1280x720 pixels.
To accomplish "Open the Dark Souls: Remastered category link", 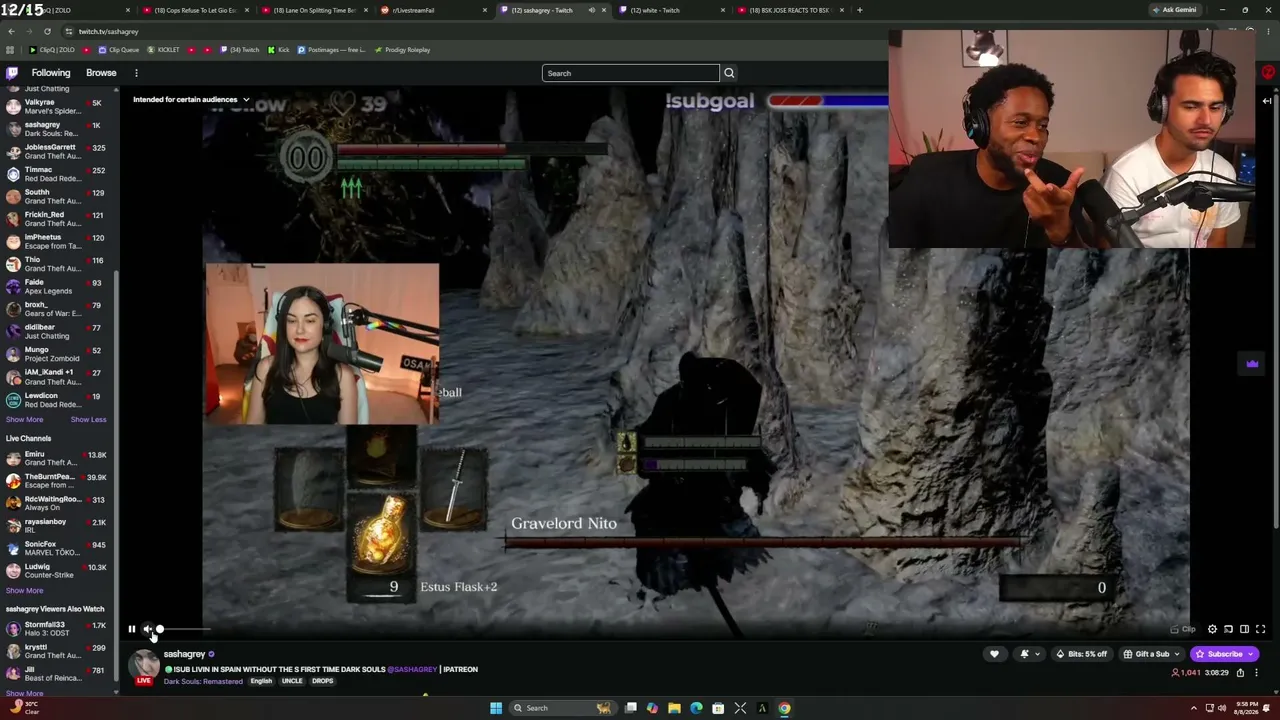I will pos(203,681).
